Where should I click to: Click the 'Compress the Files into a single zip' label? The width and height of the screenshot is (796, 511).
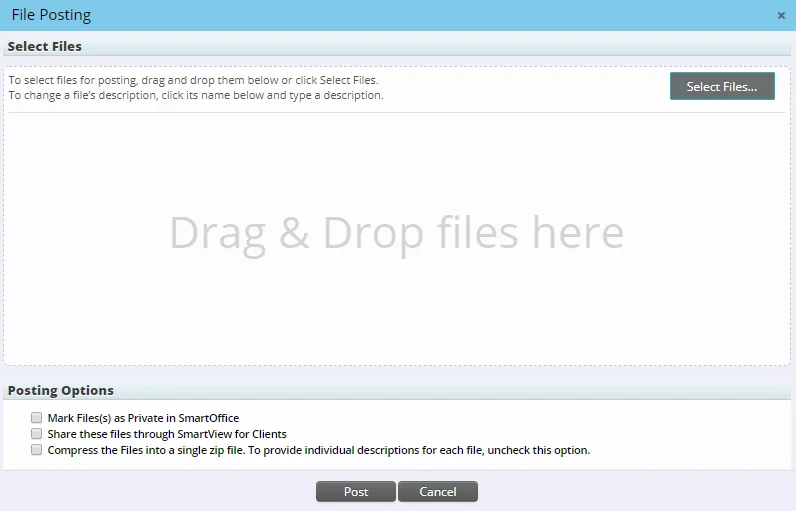(200, 450)
